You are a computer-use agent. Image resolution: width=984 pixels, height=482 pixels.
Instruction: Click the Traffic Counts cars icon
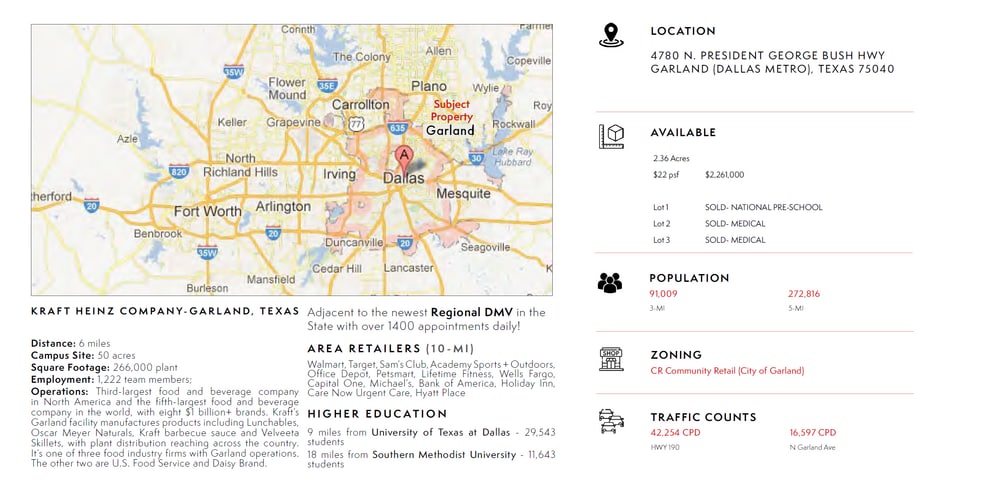(x=610, y=421)
